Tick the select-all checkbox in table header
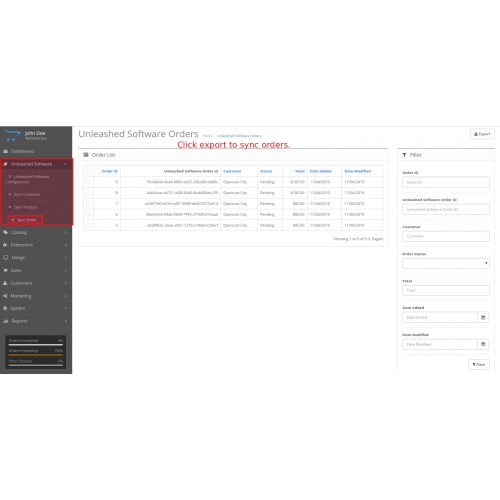 88,171
